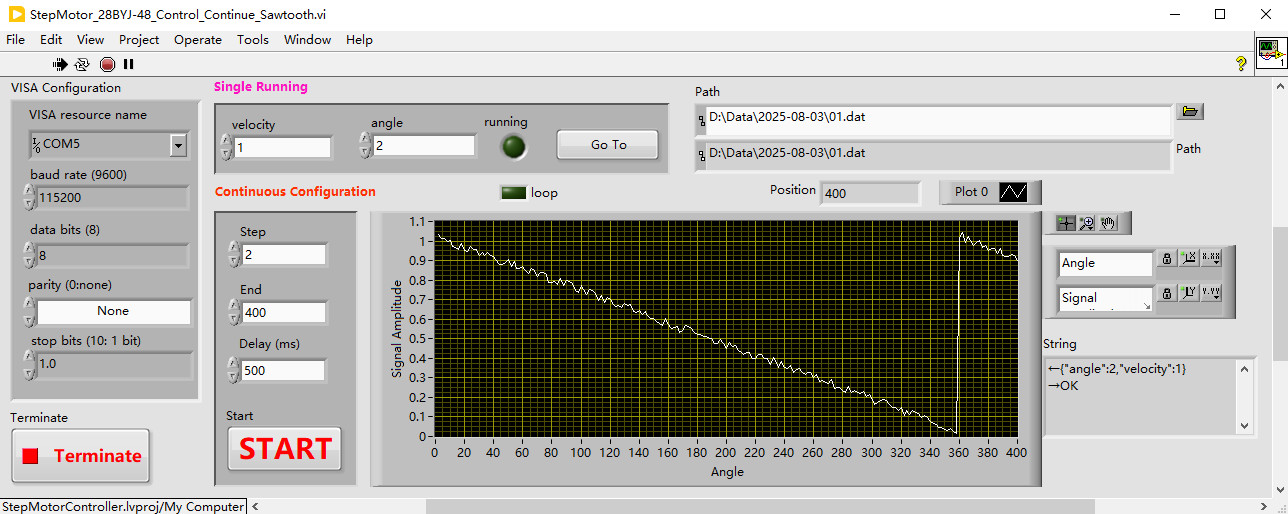The height and width of the screenshot is (514, 1288).
Task: Click the horizontal scrollbar left arrow
Action: (x=256, y=506)
